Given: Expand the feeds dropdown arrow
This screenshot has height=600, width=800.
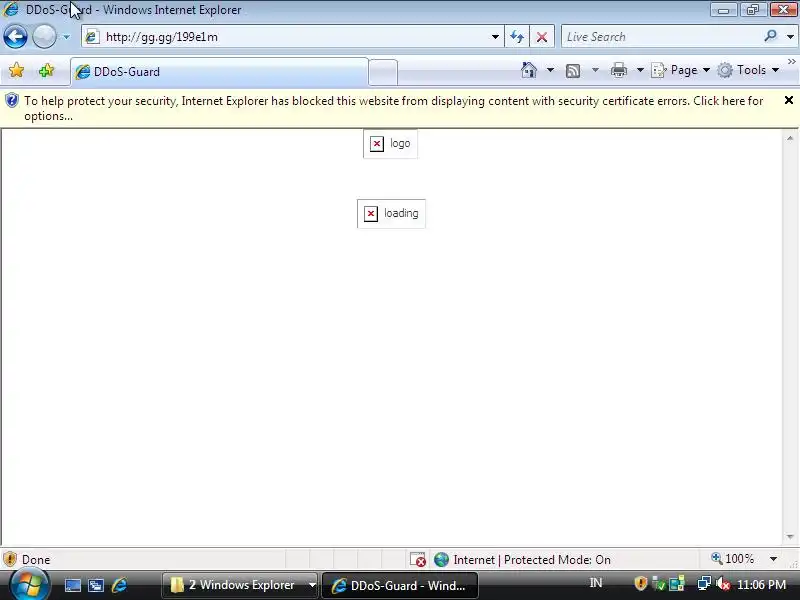Looking at the screenshot, I should (595, 70).
